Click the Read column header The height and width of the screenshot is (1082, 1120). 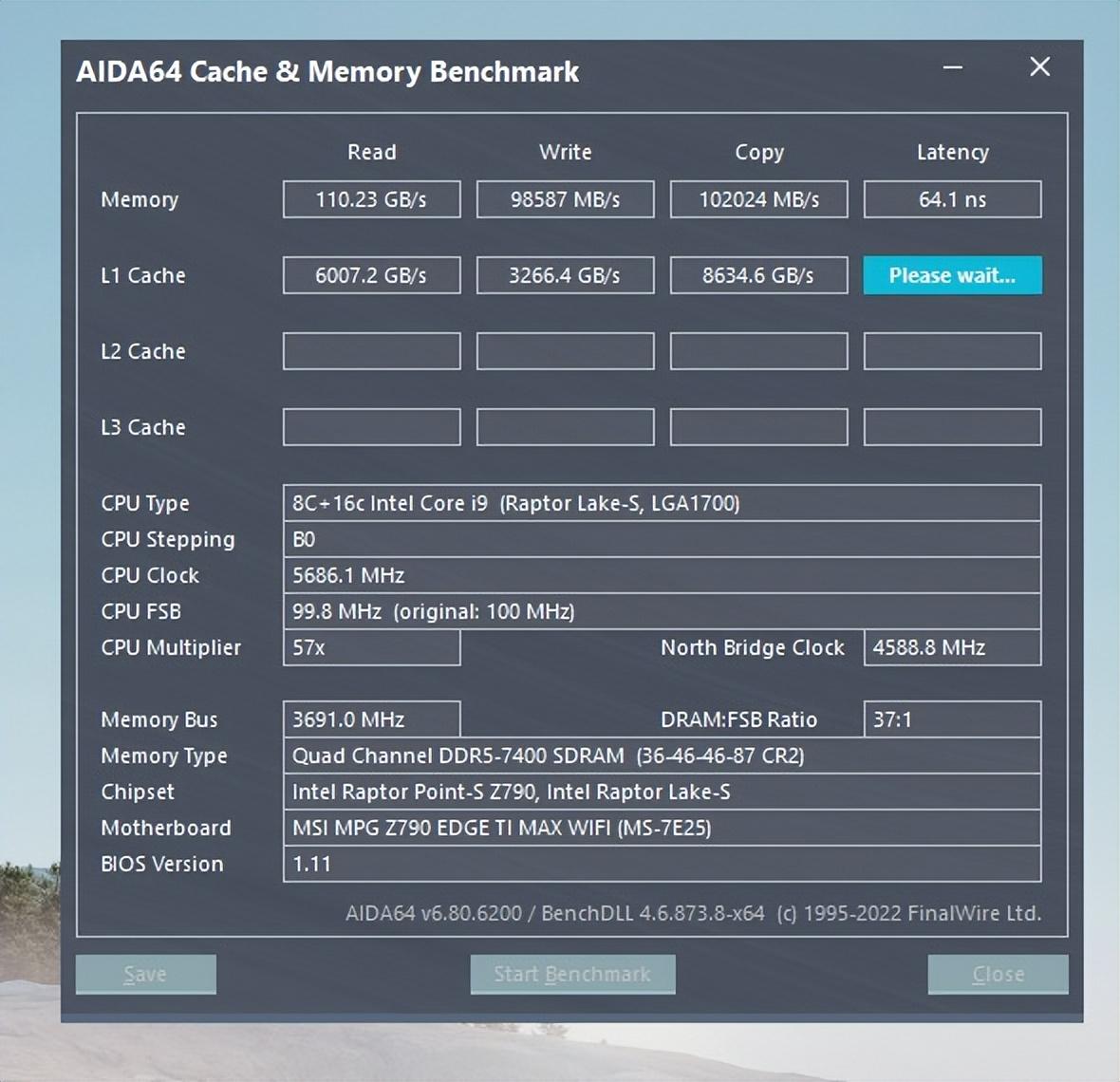tap(371, 152)
